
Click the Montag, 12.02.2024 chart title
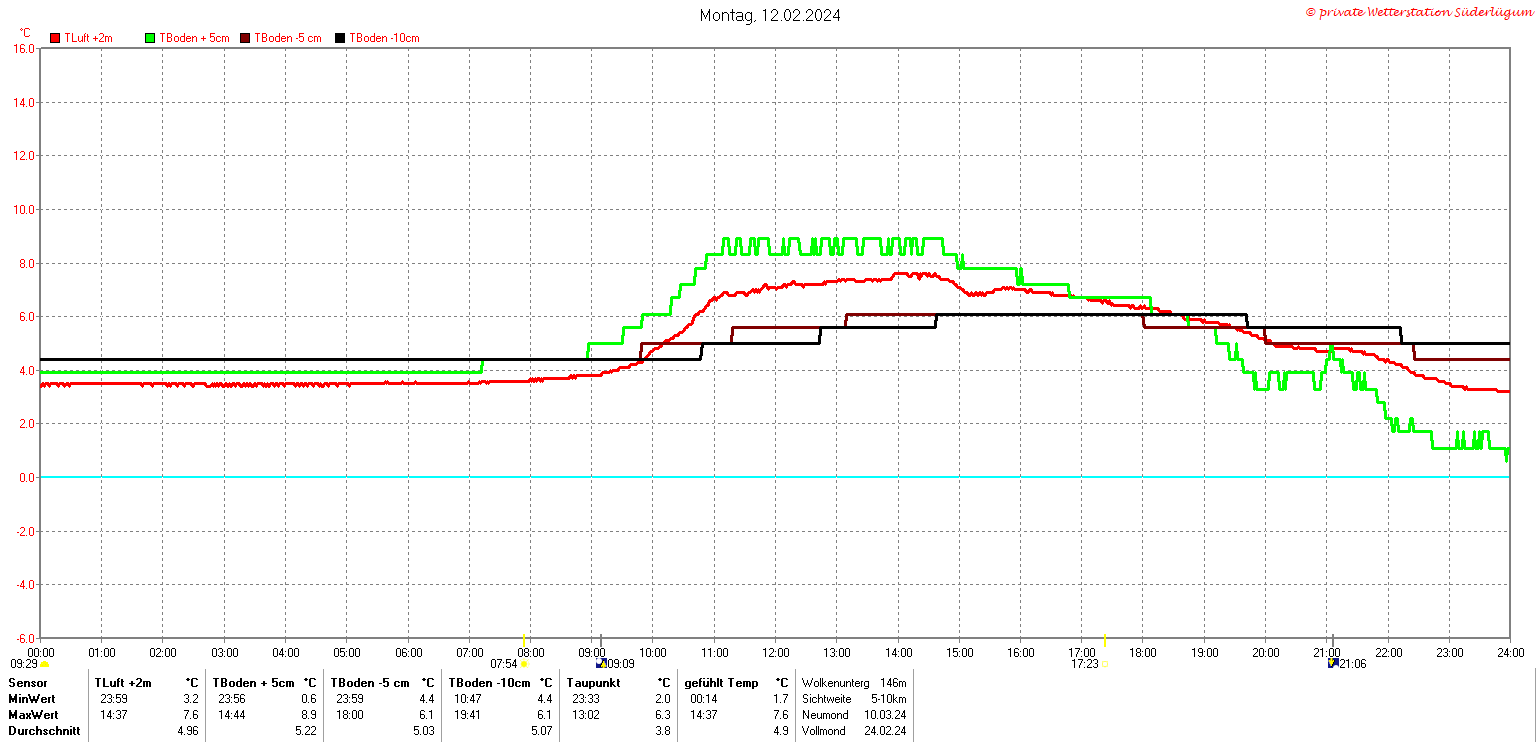pos(770,15)
